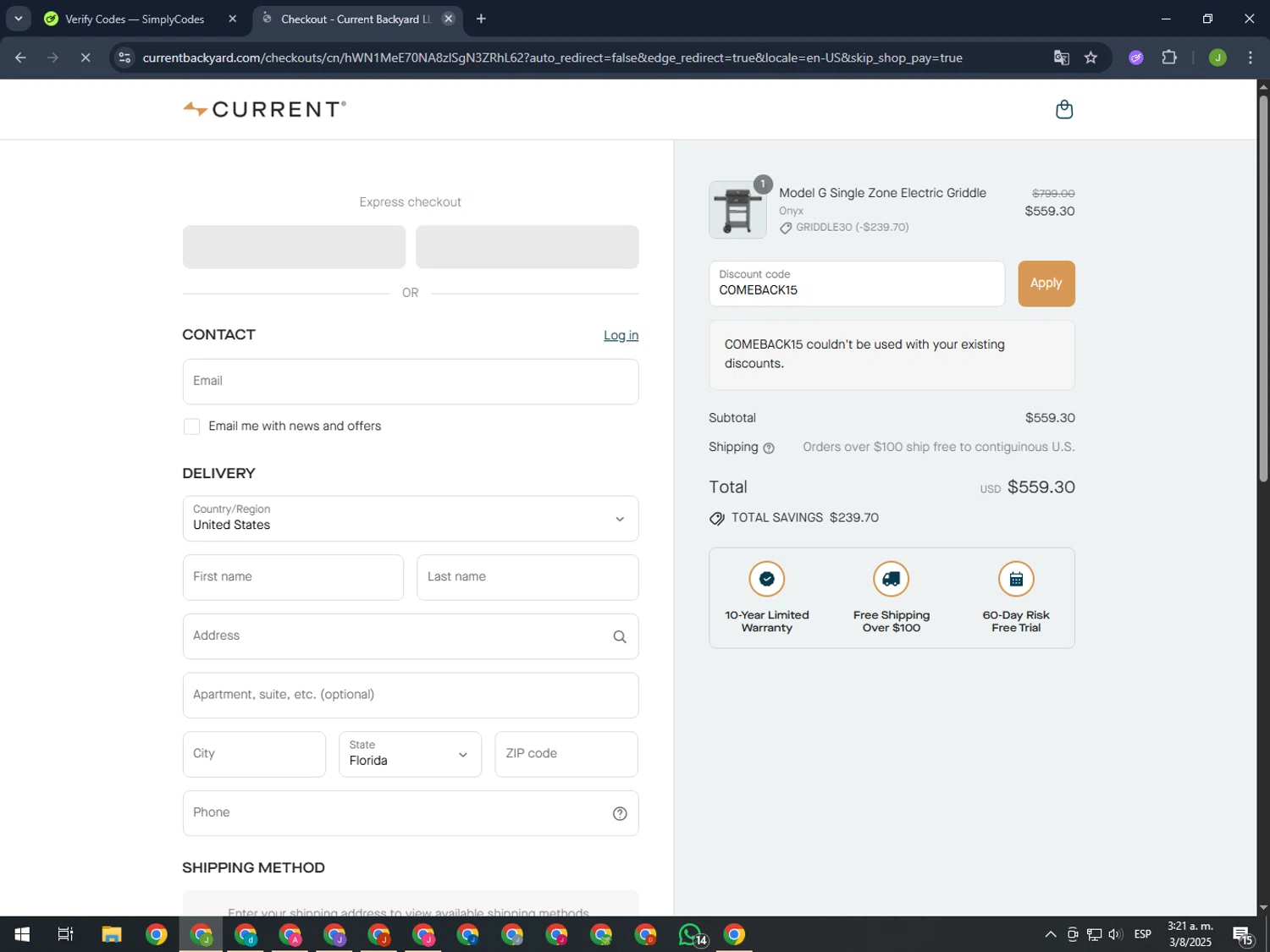View site information icon in address bar

[124, 58]
